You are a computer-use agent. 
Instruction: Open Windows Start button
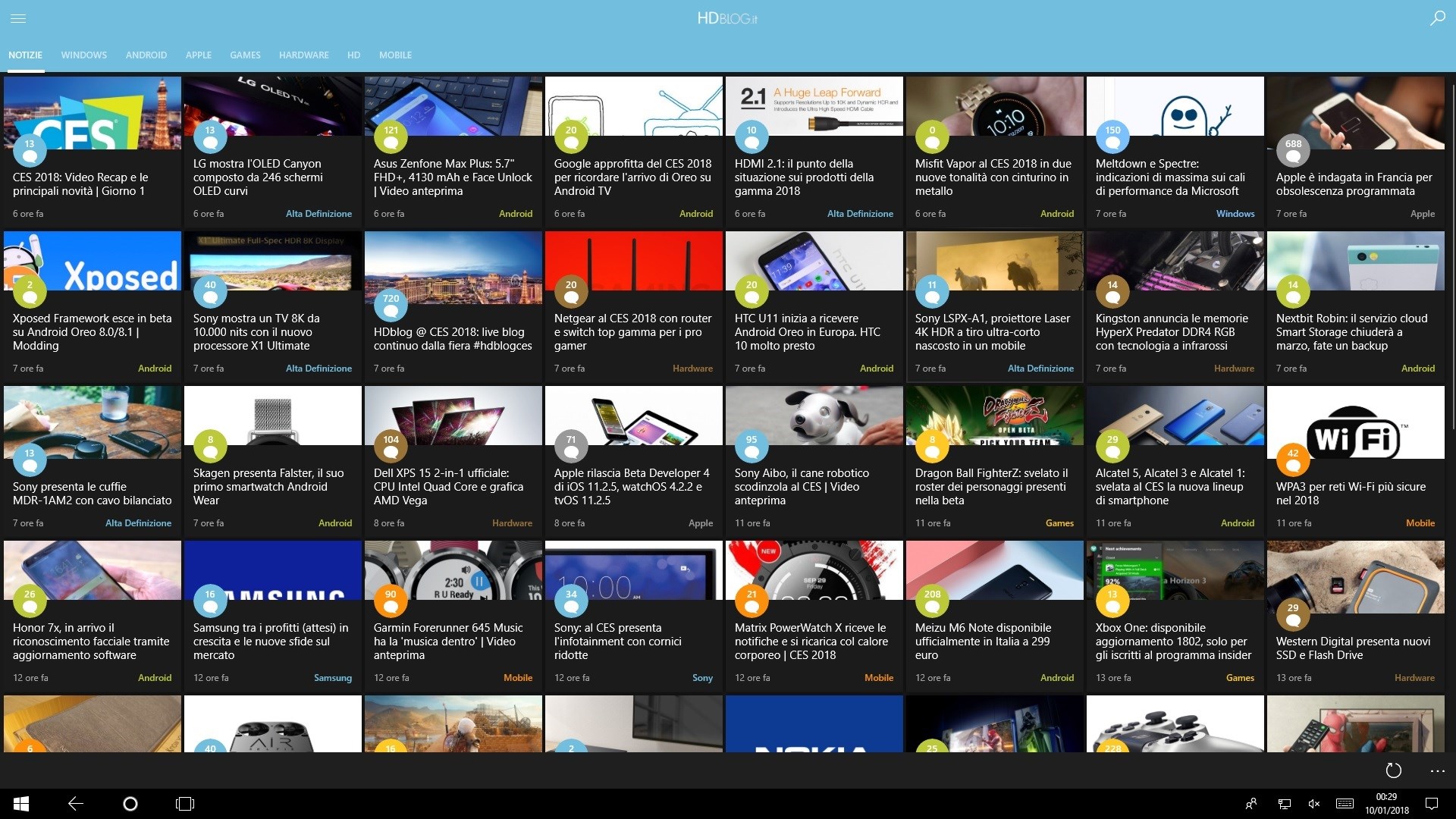[x=21, y=804]
